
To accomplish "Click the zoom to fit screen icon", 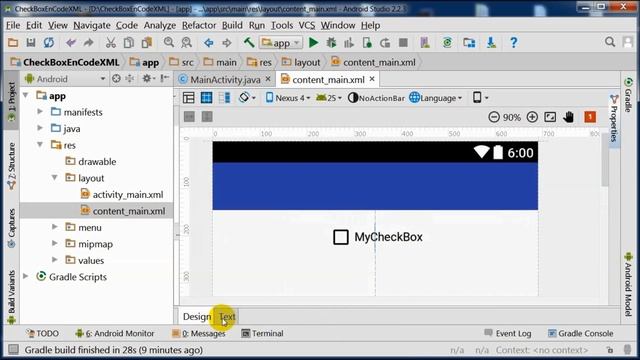I will coord(550,117).
